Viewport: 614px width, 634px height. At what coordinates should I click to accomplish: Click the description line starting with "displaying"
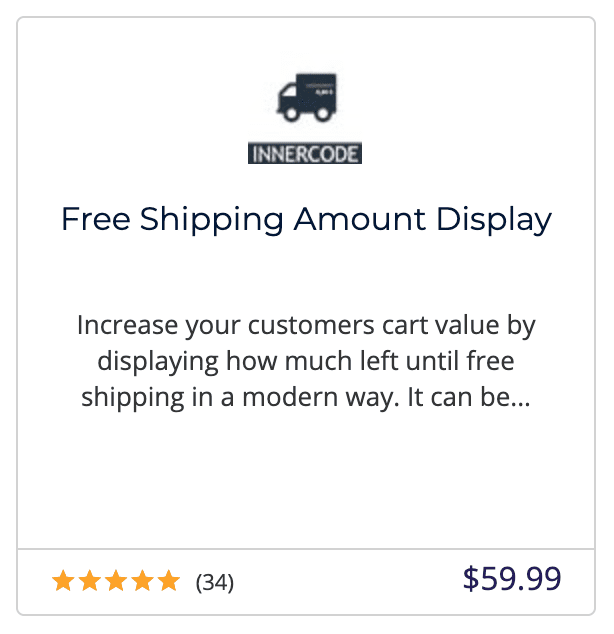306,362
